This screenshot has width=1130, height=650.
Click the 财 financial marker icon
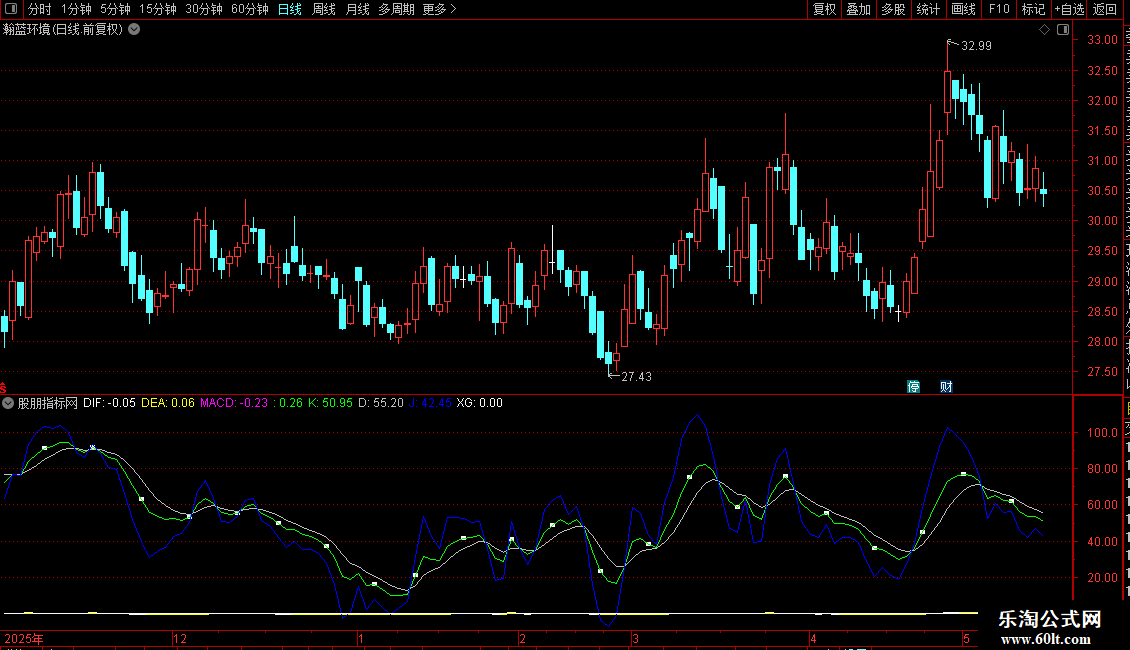coord(946,387)
